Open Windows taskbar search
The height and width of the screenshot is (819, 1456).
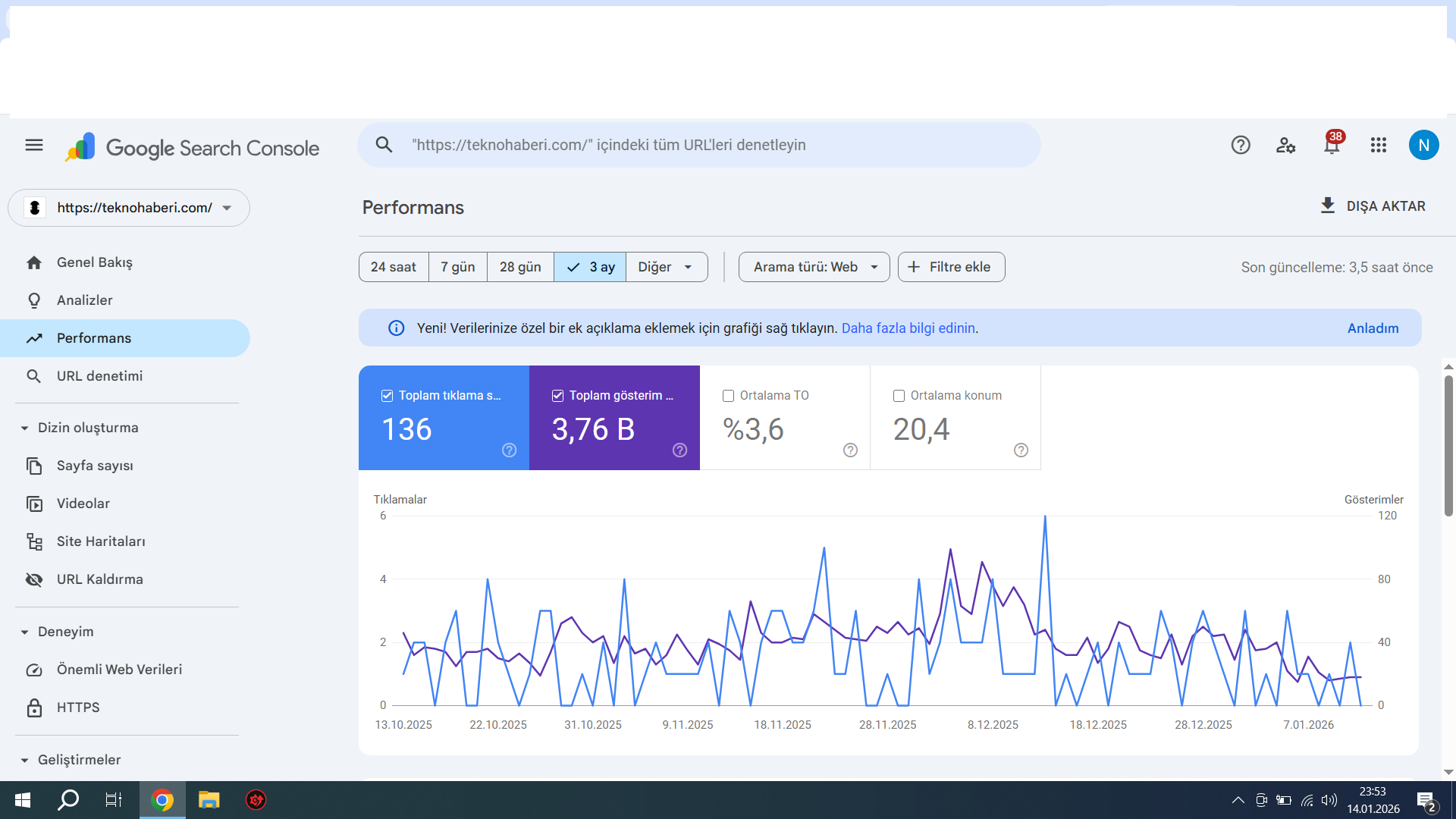pyautogui.click(x=68, y=800)
